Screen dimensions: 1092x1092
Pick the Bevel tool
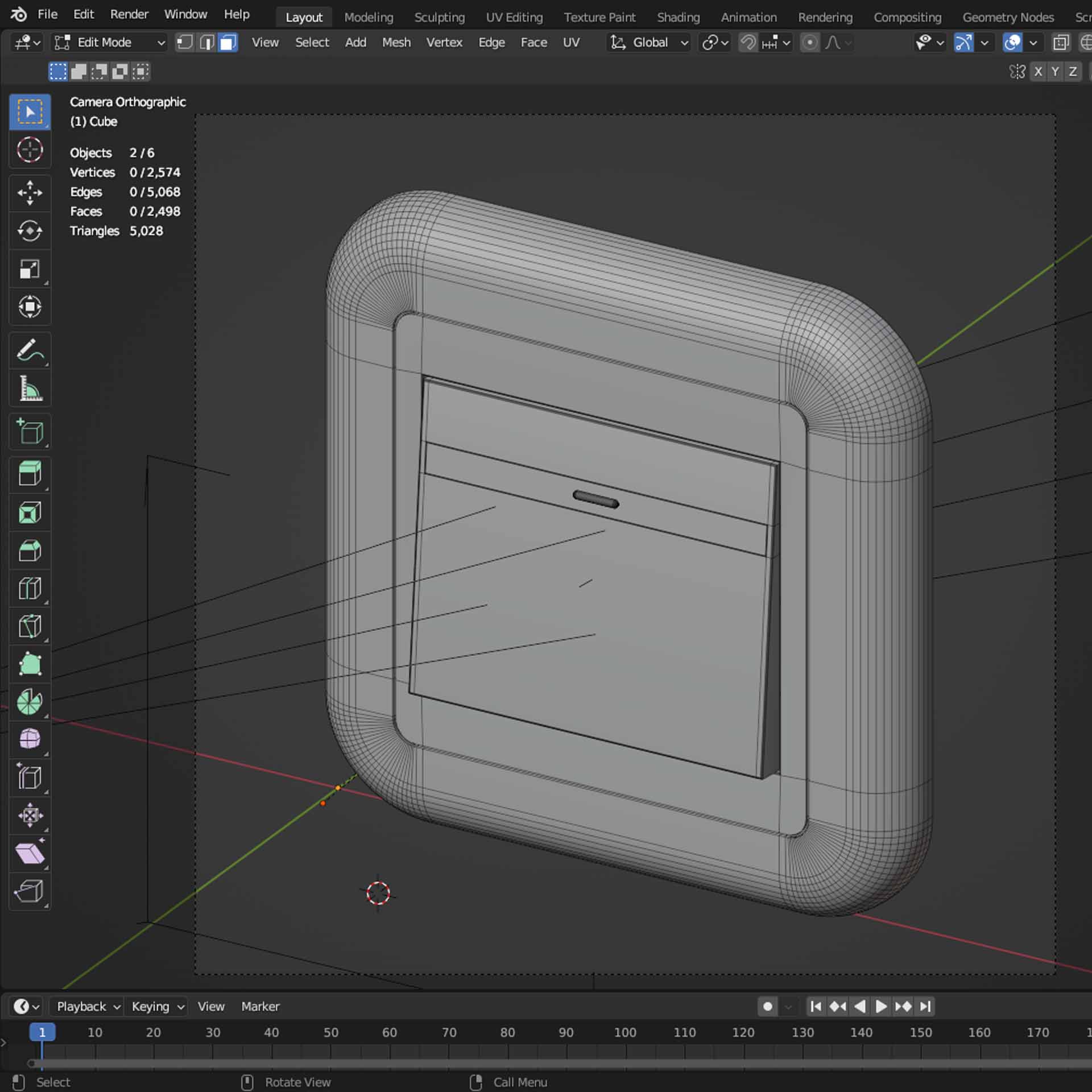[30, 550]
